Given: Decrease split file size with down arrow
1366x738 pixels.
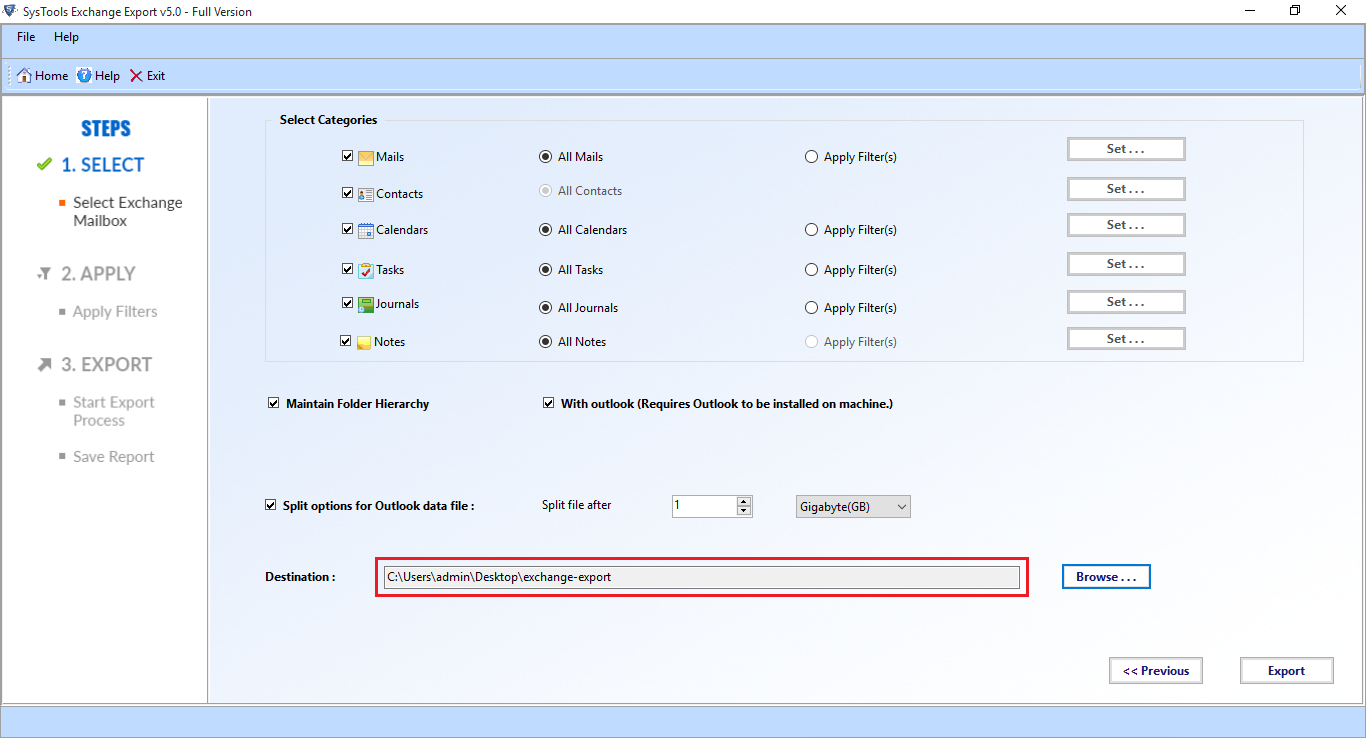Looking at the screenshot, I should click(743, 511).
